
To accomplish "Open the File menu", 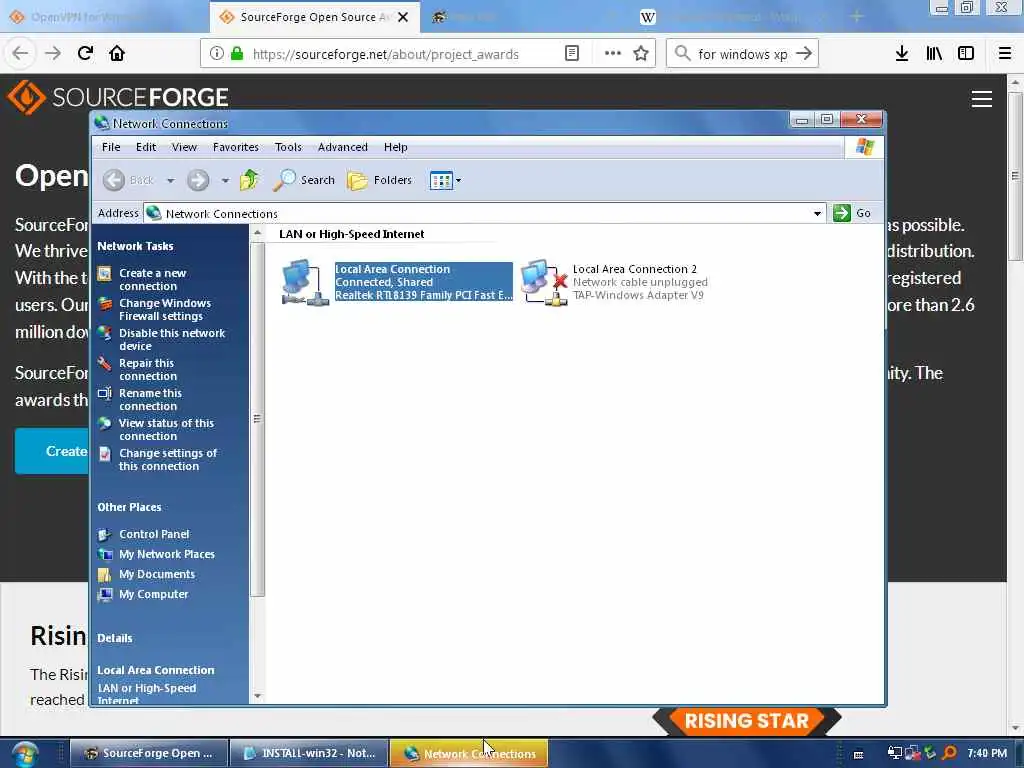I will (111, 147).
